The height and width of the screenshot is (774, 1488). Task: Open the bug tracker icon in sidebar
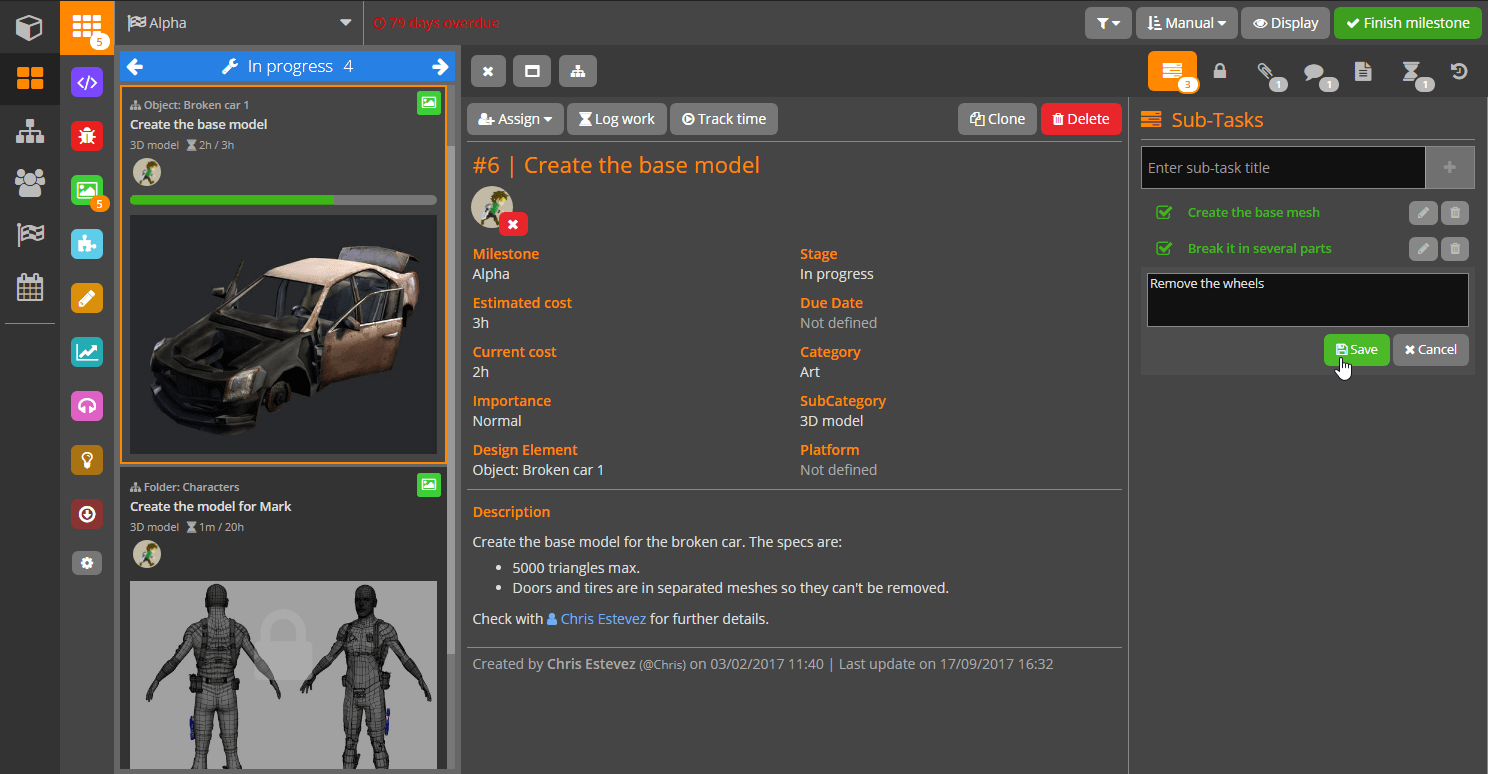tap(87, 136)
